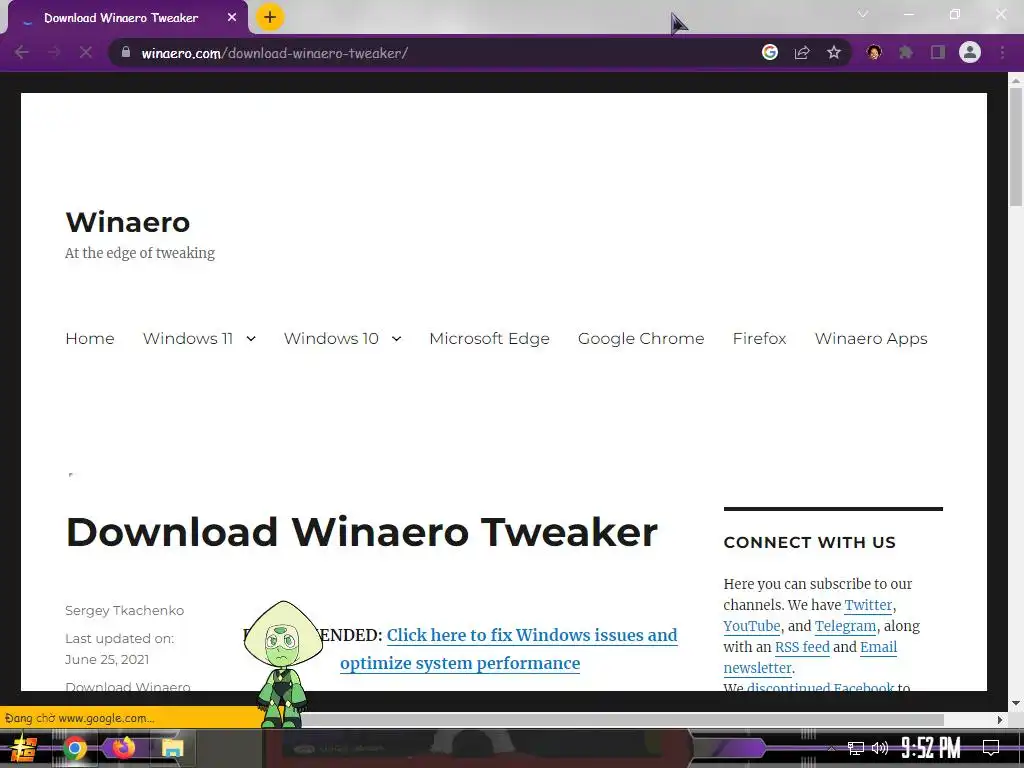Click the Sergey Tkachenko author link
This screenshot has width=1024, height=768.
(x=125, y=611)
